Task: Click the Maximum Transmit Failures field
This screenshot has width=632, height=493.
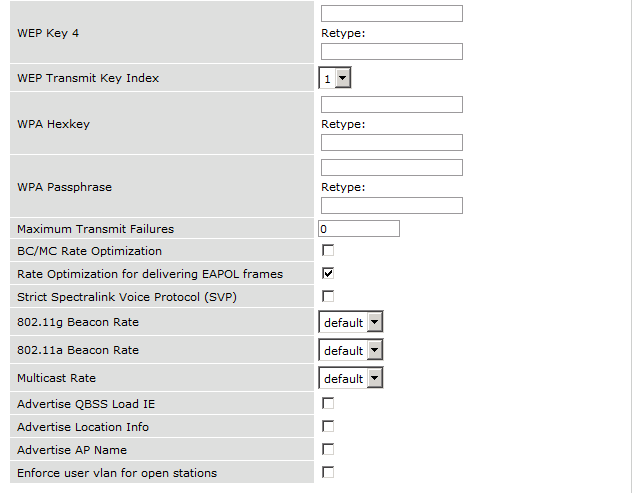Action: 359,229
